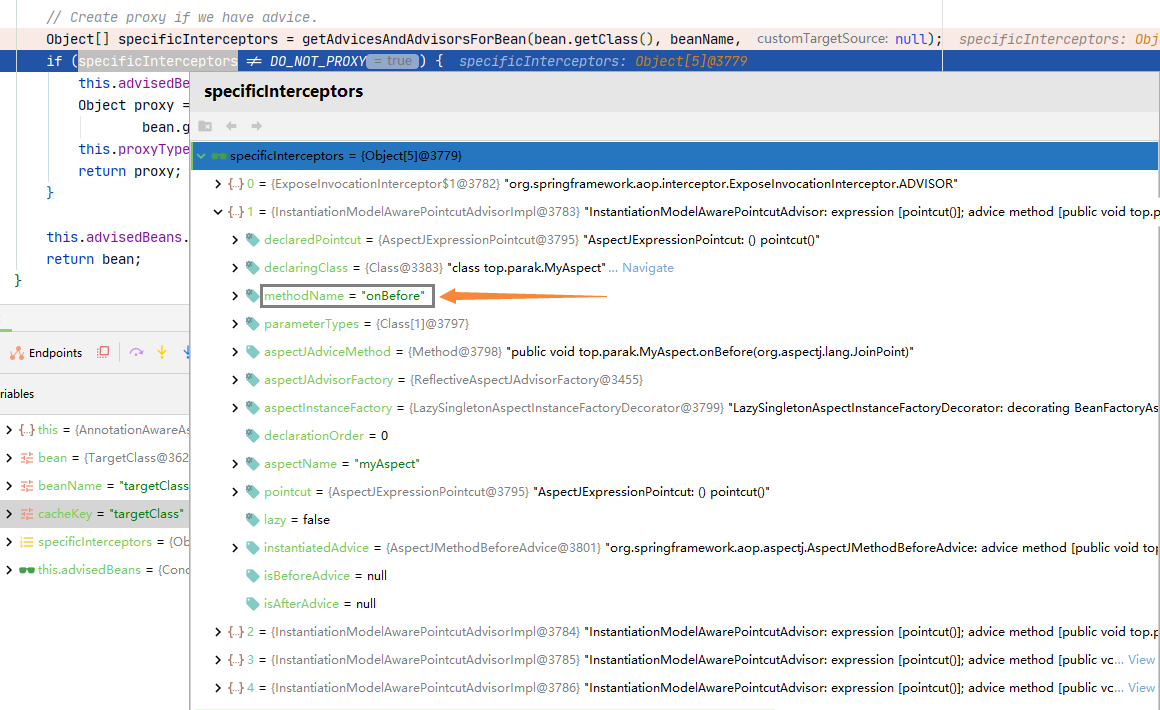Select the declarationOrder = 0 row
Image resolution: width=1160 pixels, height=710 pixels.
pos(674,436)
